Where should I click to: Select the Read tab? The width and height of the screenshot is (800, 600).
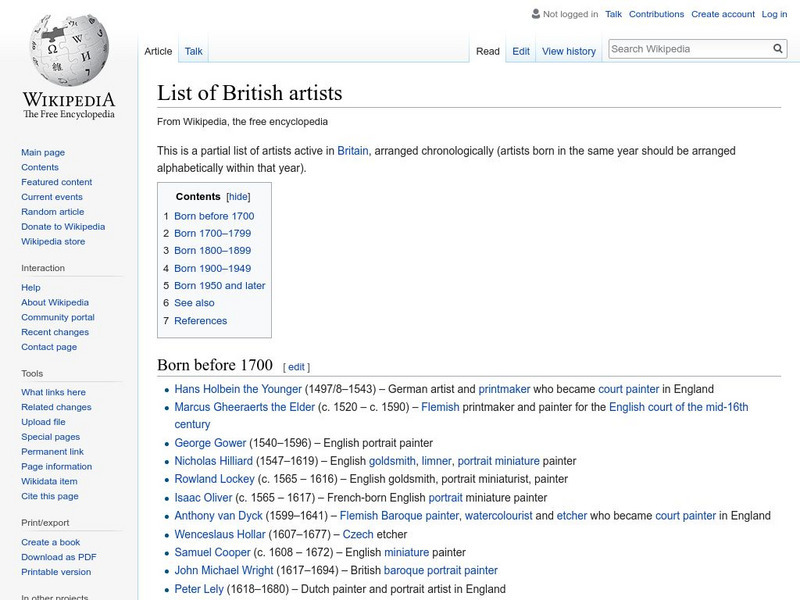coord(487,50)
